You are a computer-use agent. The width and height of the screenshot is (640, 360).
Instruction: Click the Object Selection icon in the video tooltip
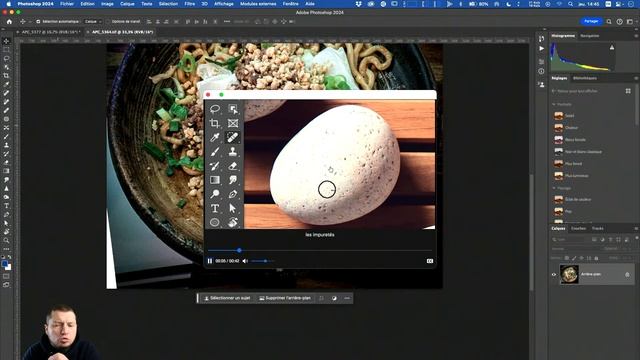coord(233,109)
